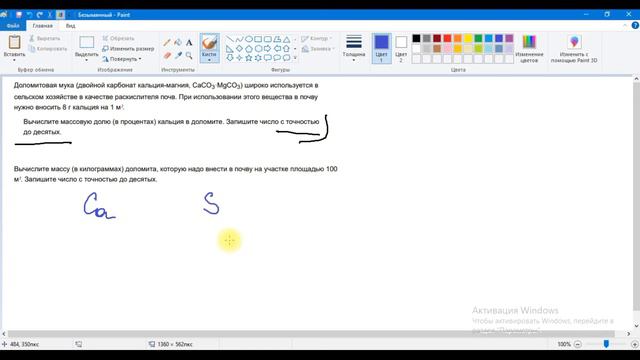Pick the yellow color swatch
This screenshot has height=360, width=640.
pyautogui.click(x=468, y=38)
